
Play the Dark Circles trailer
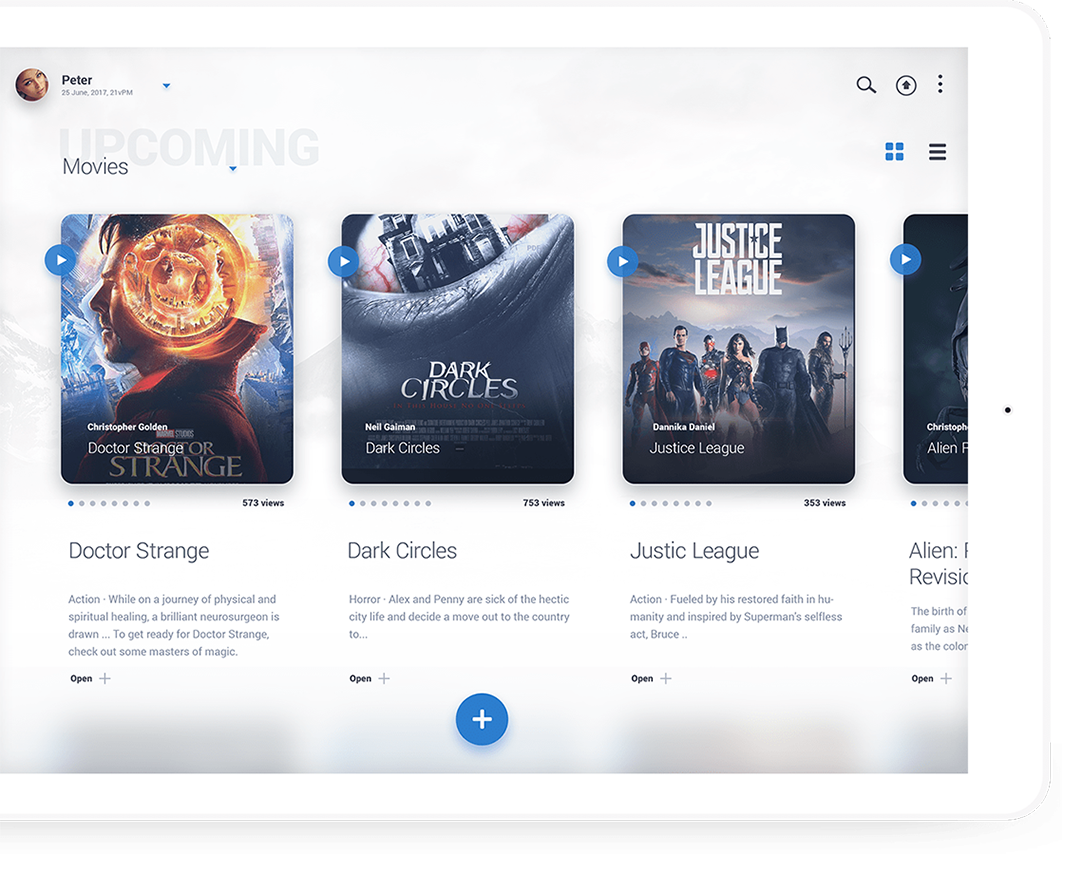pyautogui.click(x=344, y=261)
